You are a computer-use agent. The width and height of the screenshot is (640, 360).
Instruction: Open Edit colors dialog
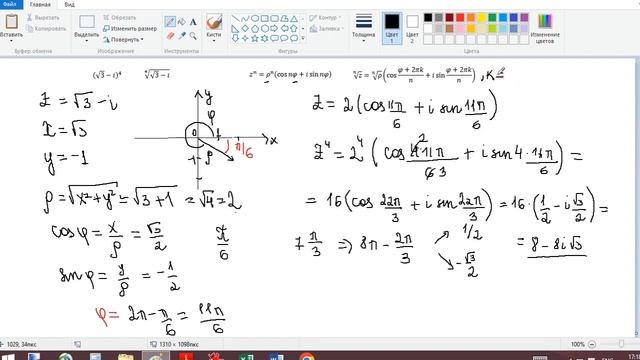point(545,28)
